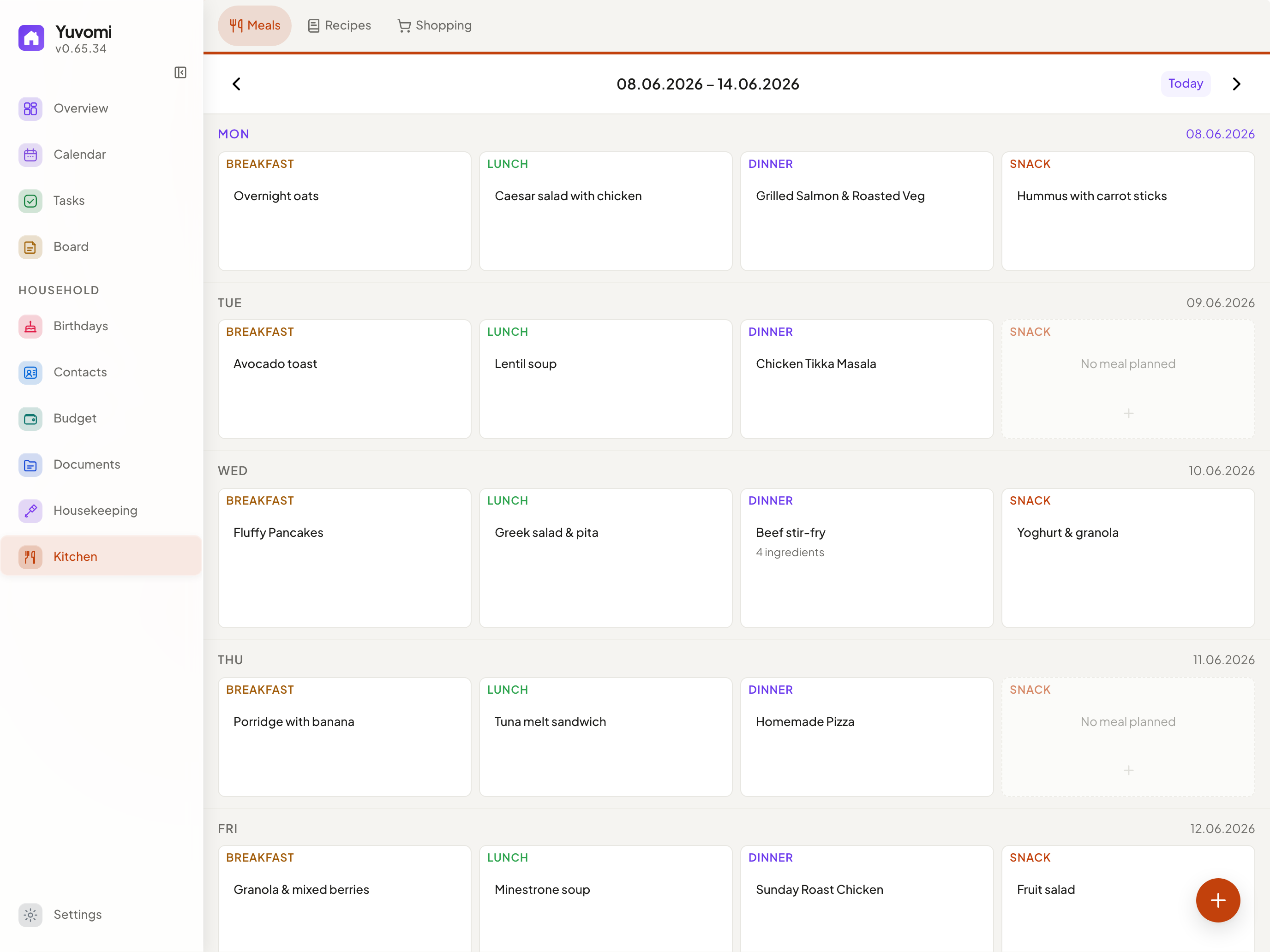1270x952 pixels.
Task: Switch to the Meals tab
Action: click(x=254, y=25)
